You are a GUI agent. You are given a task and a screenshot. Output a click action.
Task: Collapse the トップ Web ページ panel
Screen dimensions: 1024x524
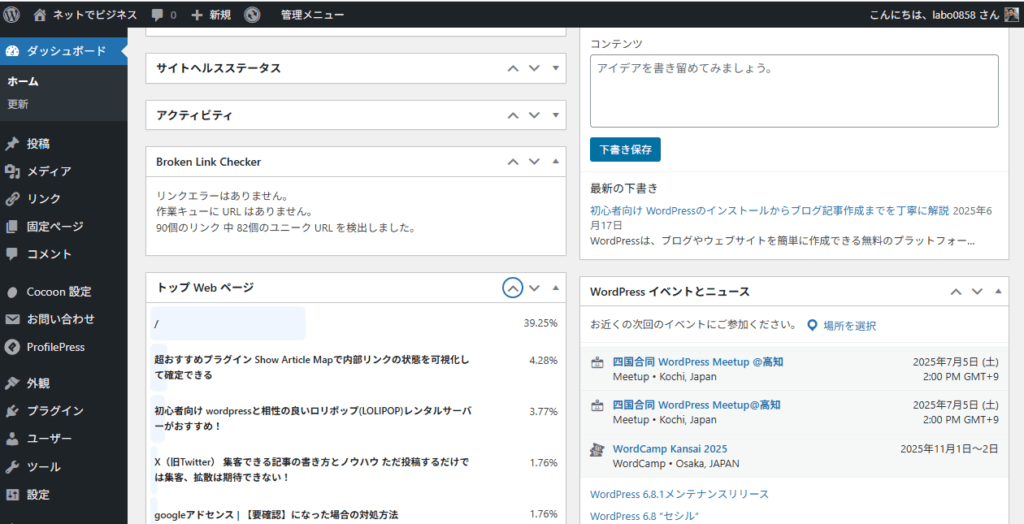pos(555,287)
